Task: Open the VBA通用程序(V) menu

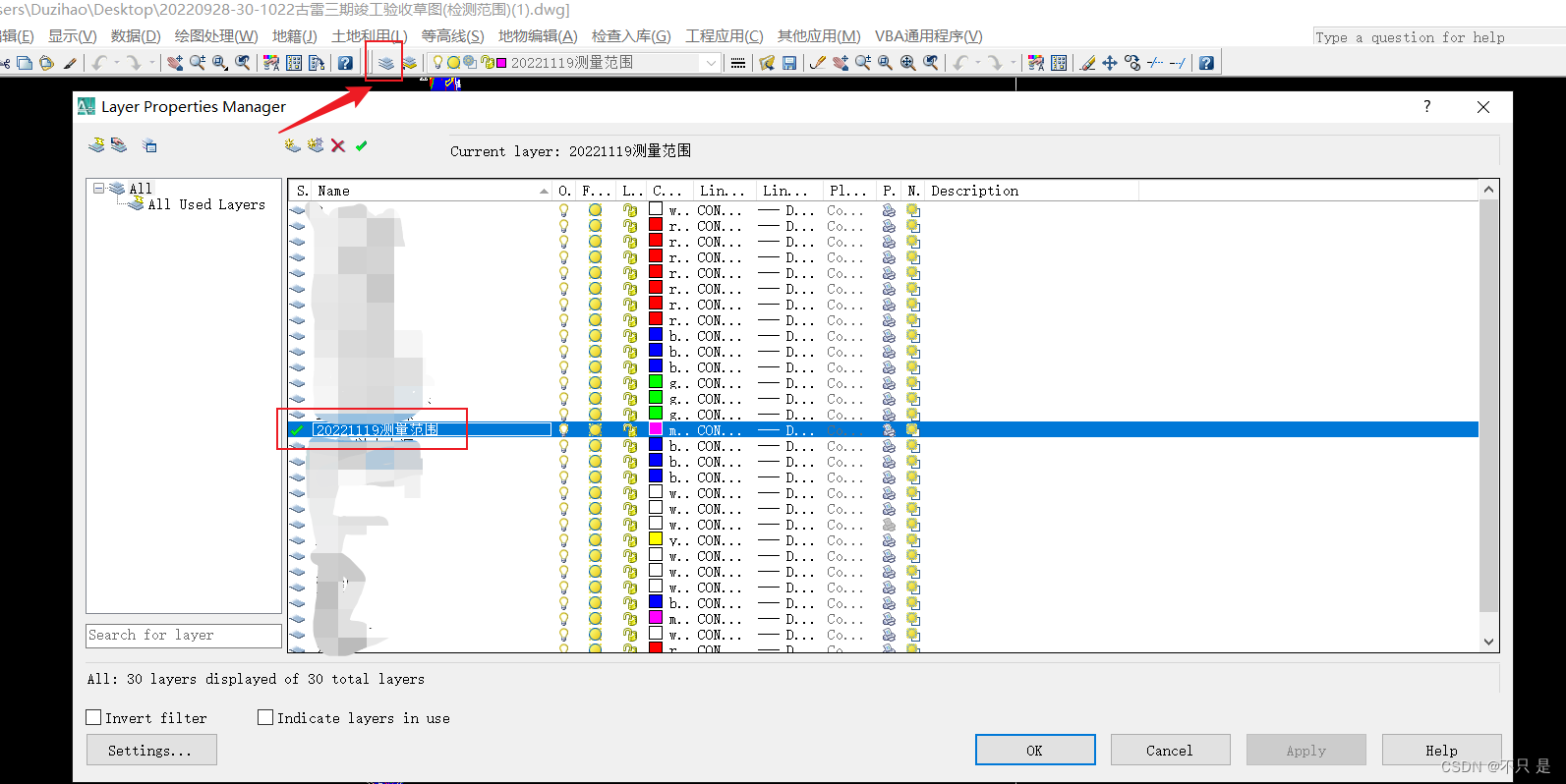Action: pos(929,36)
